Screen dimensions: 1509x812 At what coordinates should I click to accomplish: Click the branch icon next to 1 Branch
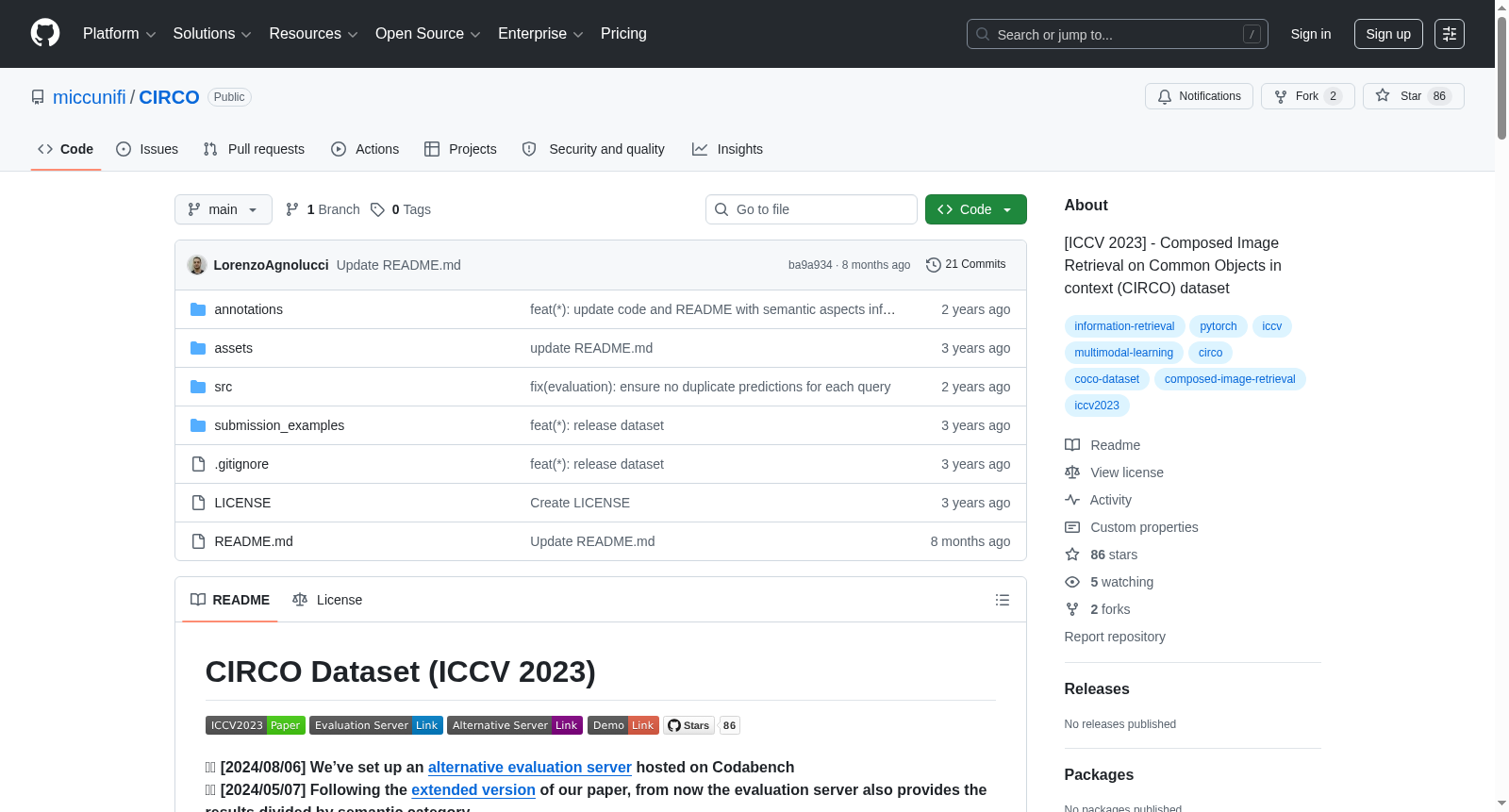pos(292,209)
